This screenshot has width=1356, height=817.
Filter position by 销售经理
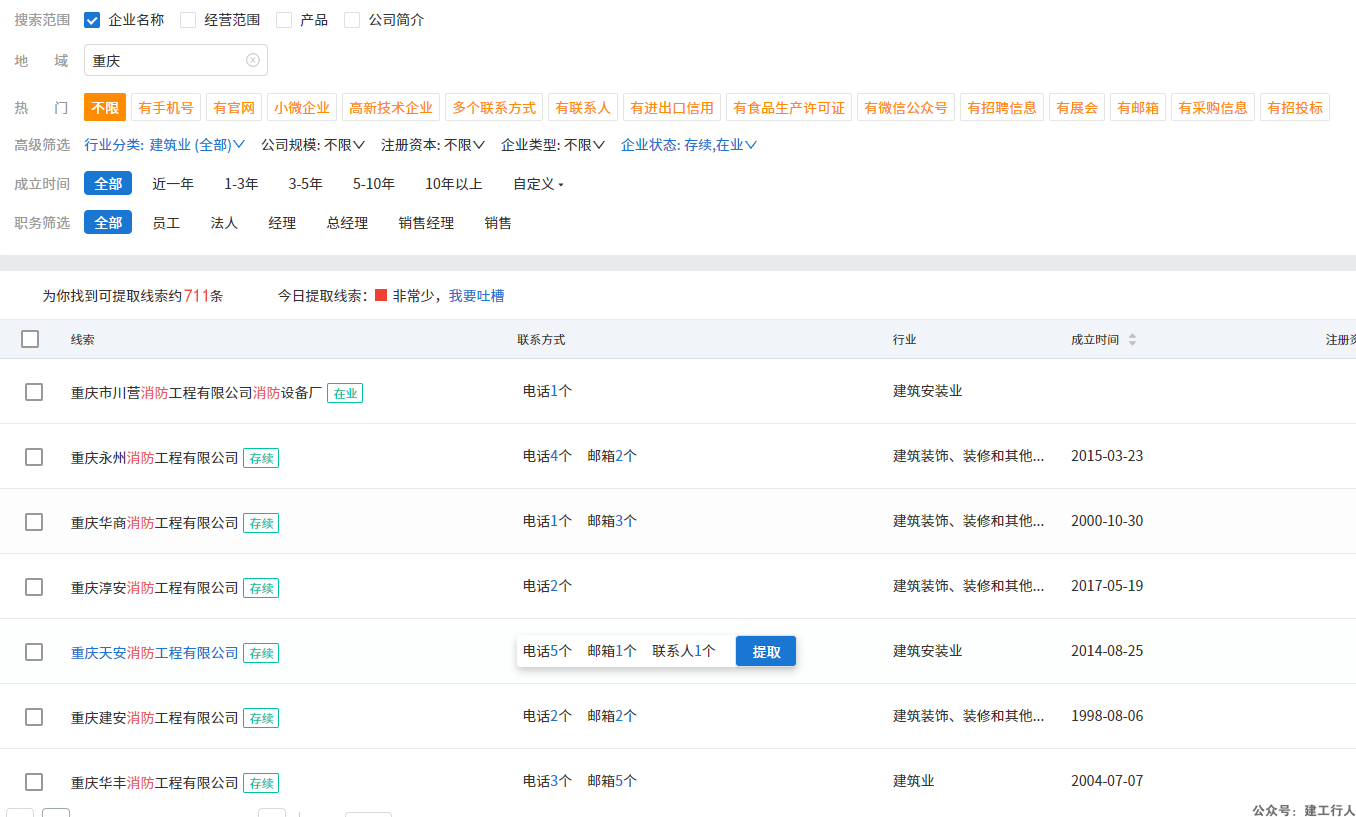pos(426,223)
